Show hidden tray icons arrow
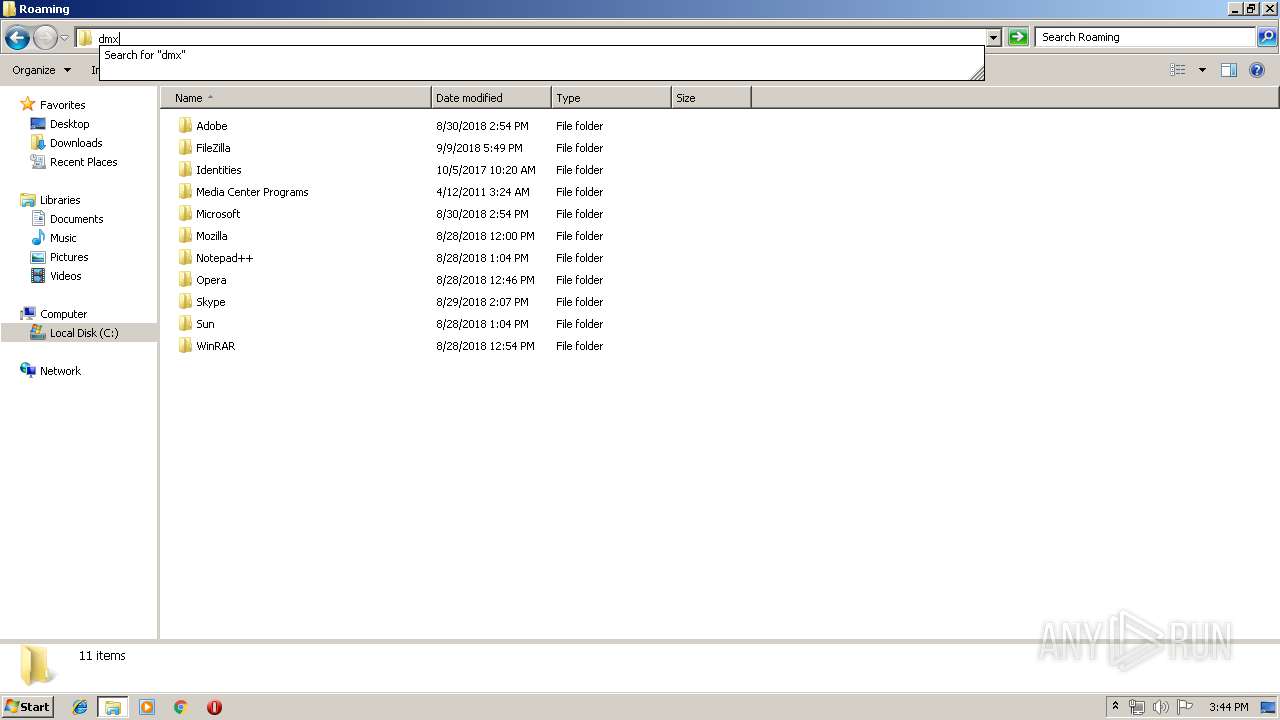 (1115, 707)
